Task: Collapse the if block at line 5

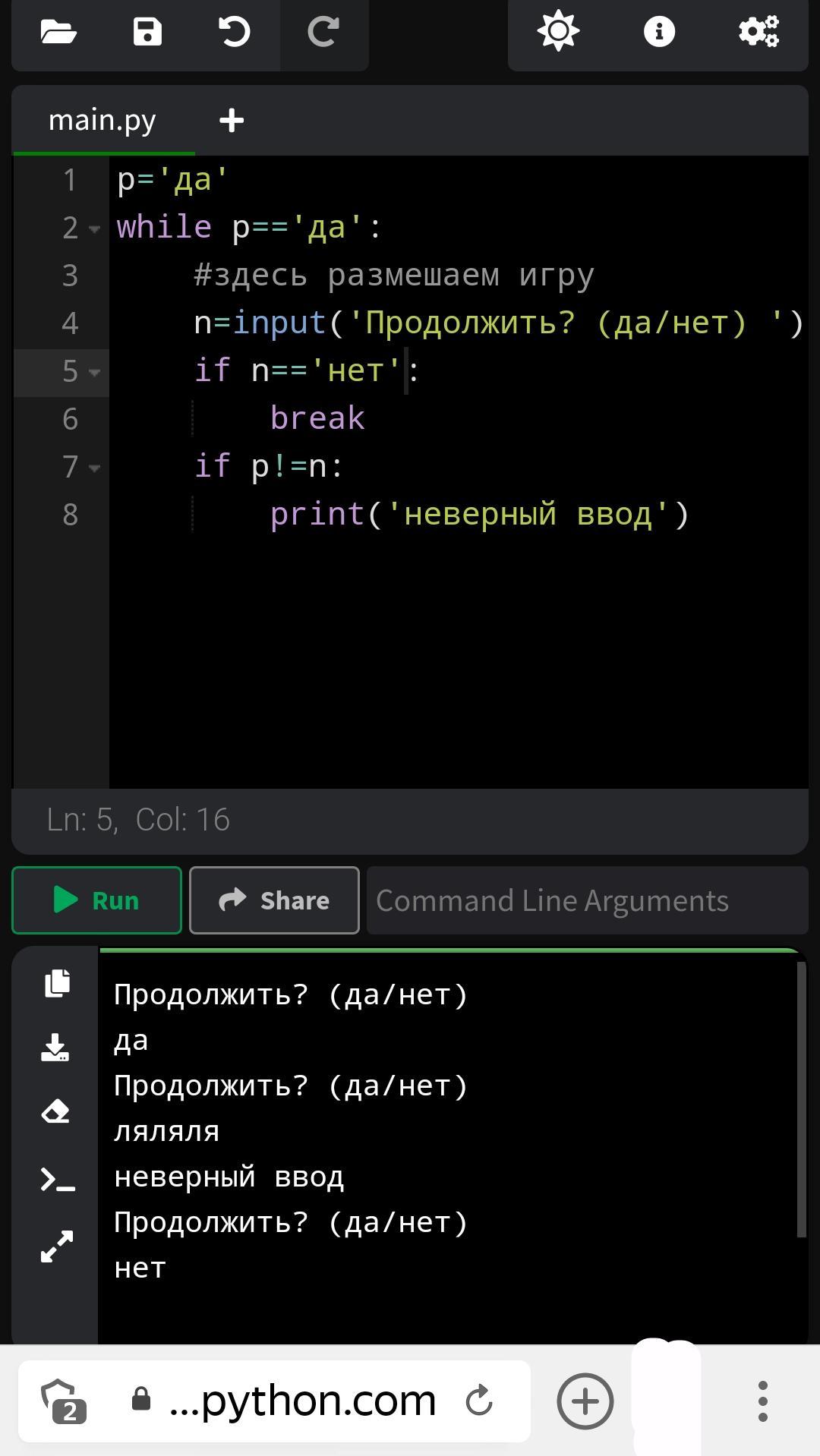Action: pyautogui.click(x=95, y=372)
